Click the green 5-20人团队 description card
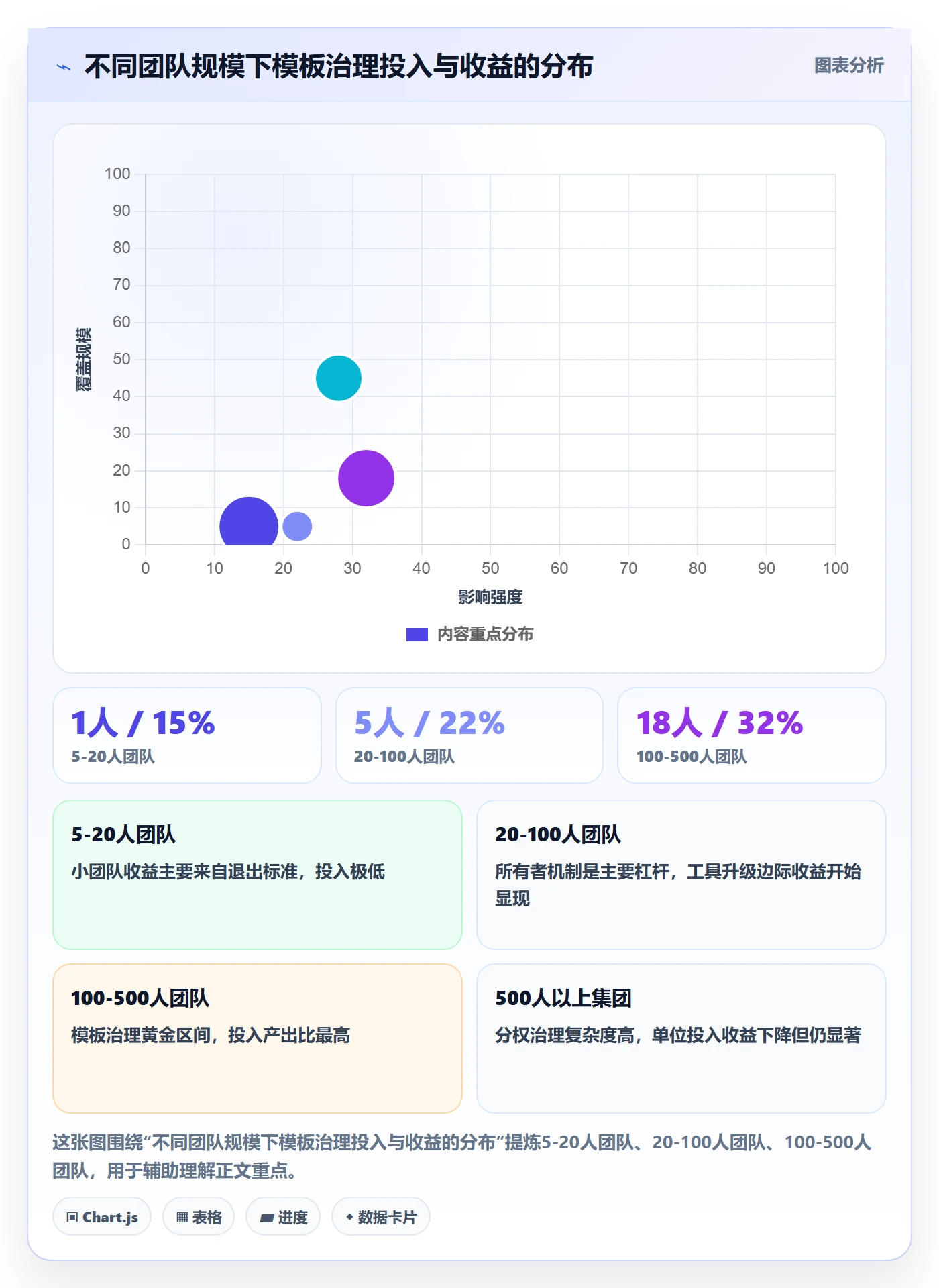 pyautogui.click(x=258, y=875)
